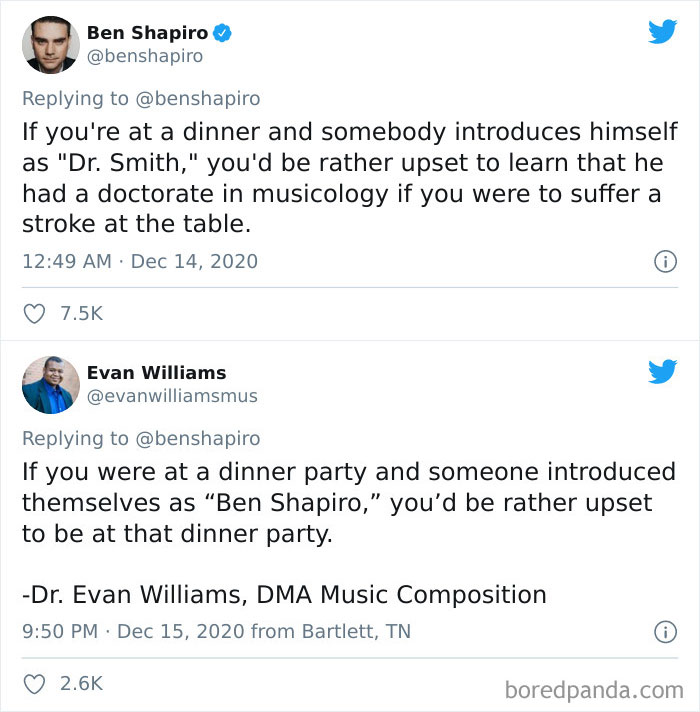Click the 2.6K like count

point(82,684)
